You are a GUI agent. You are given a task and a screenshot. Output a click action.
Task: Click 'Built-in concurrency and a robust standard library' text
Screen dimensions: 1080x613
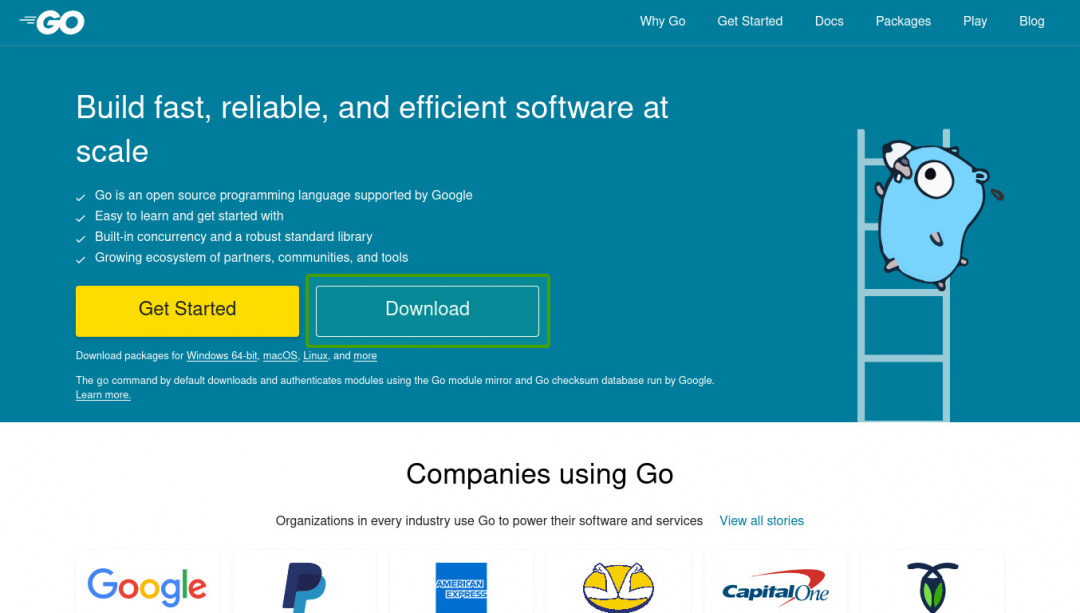[x=233, y=237]
